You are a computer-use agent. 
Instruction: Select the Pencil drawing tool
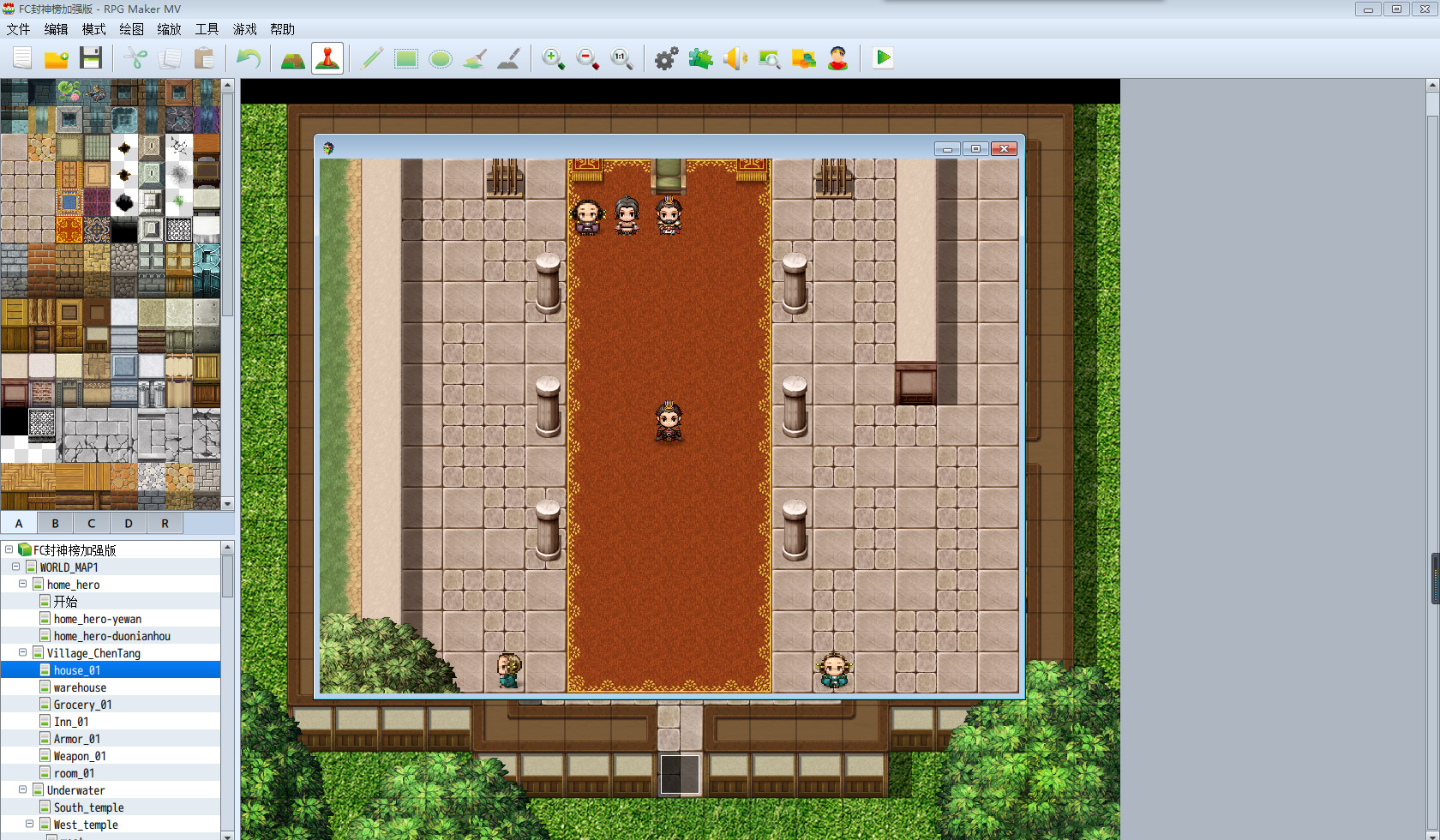372,58
